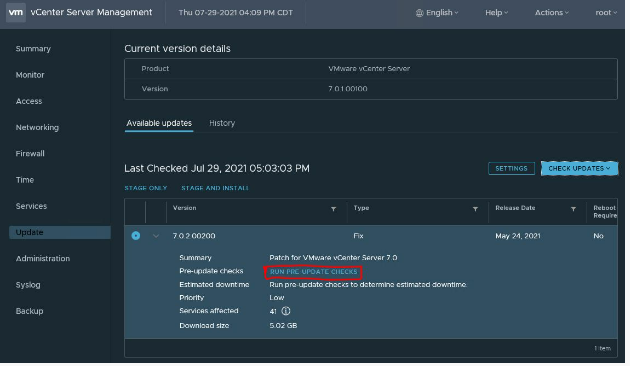Click the header date and time text

[235, 13]
